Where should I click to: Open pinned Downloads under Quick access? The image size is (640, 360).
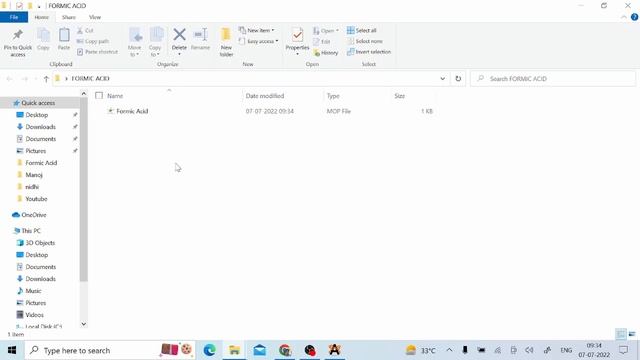40,127
